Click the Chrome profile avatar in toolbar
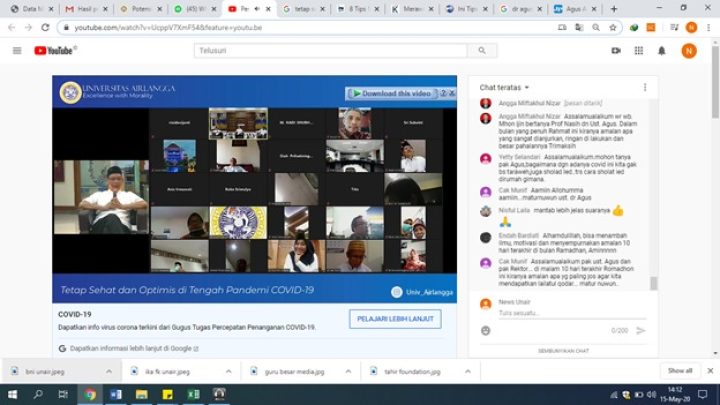The height and width of the screenshot is (405, 720). click(692, 28)
